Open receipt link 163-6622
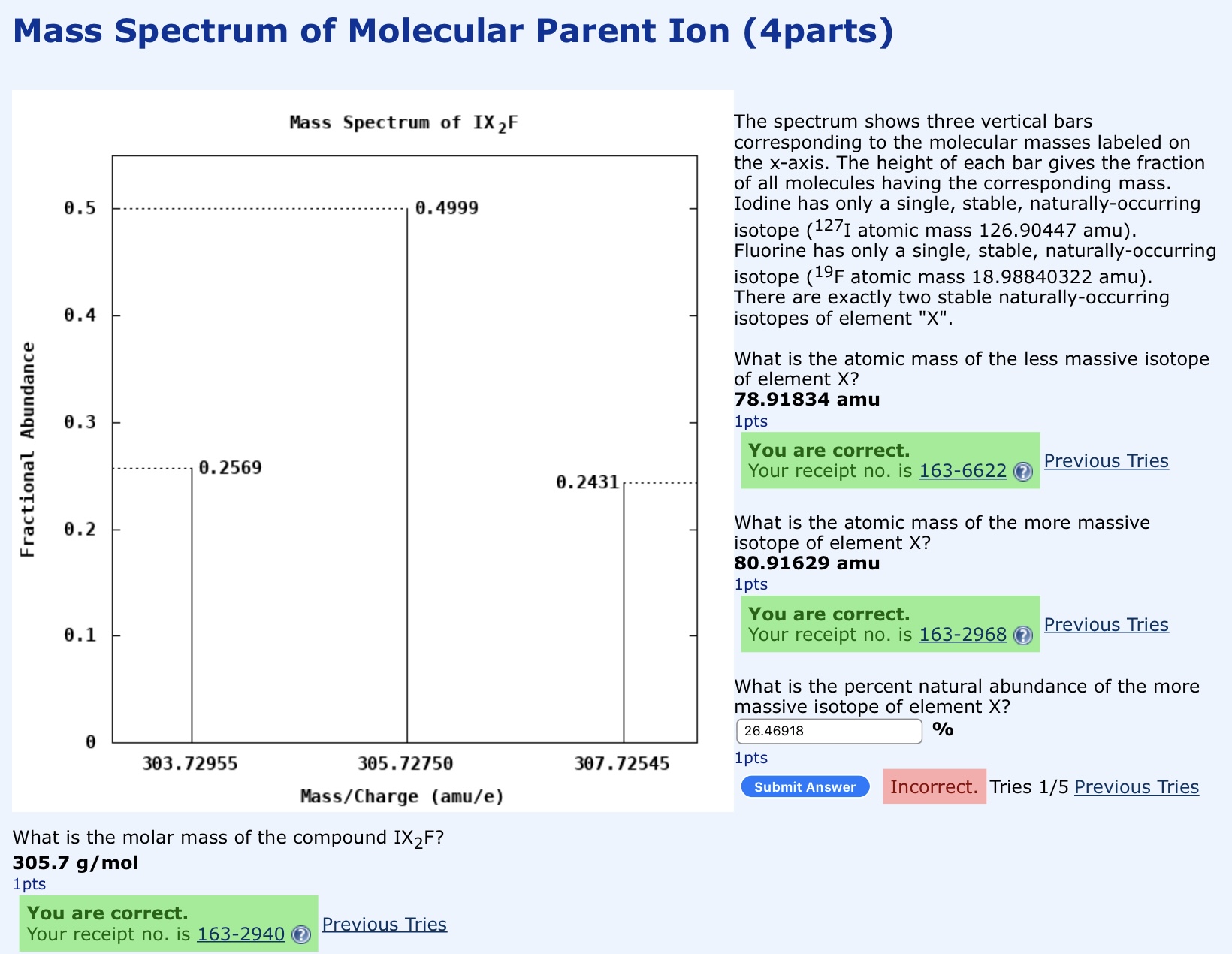 [x=962, y=471]
